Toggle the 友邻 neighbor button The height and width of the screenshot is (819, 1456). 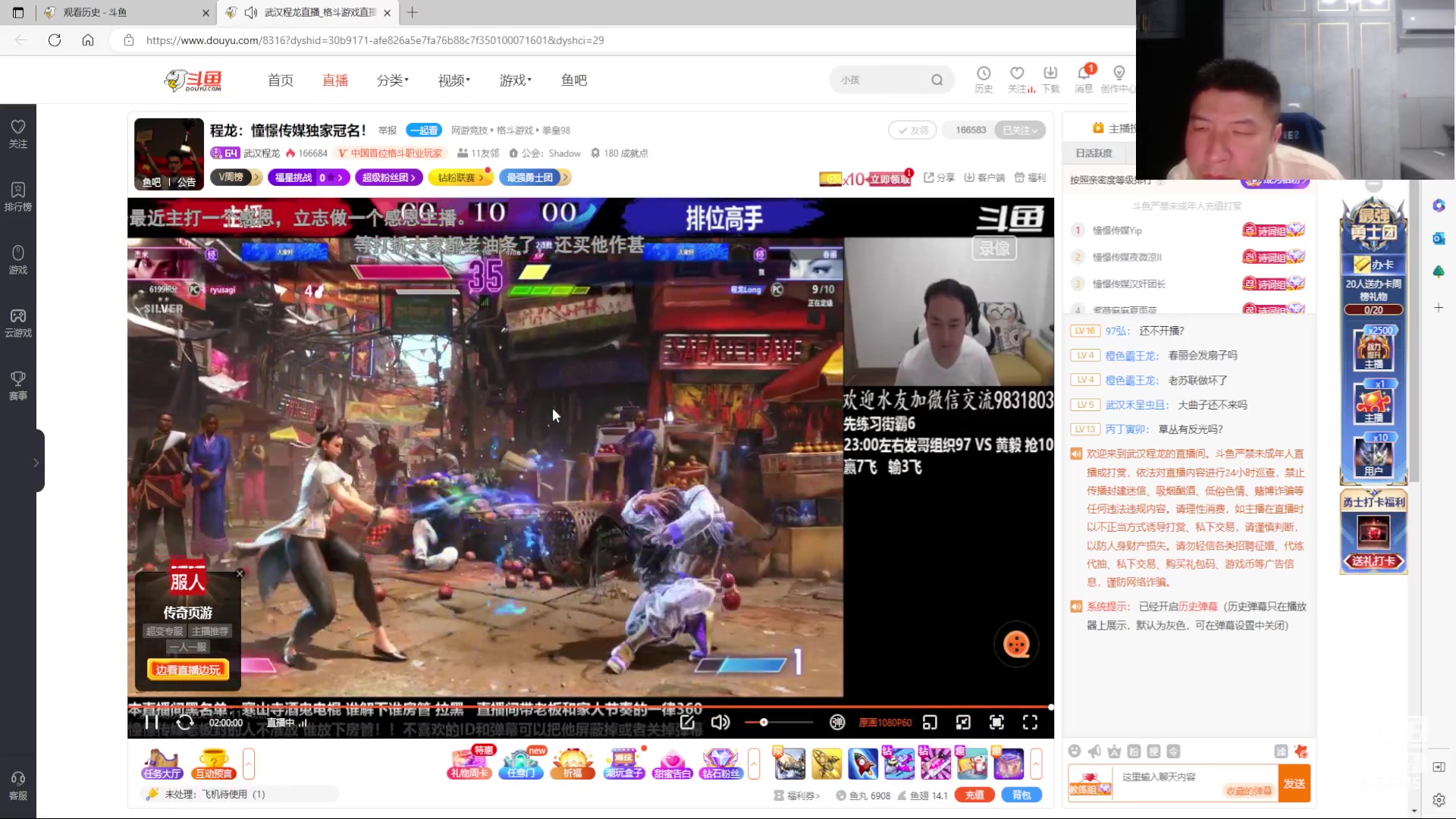[913, 130]
